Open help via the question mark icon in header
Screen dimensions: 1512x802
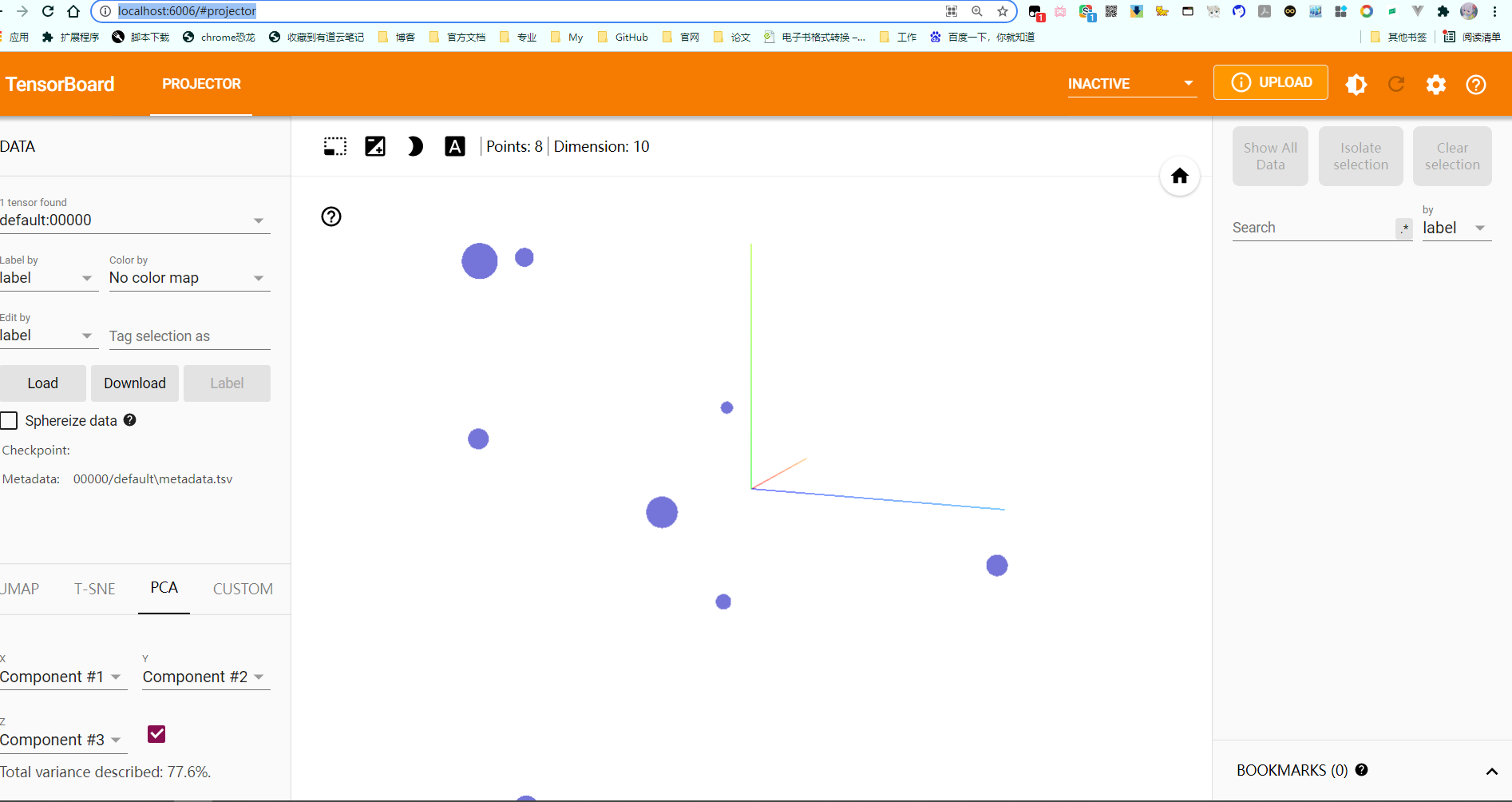(x=1475, y=84)
